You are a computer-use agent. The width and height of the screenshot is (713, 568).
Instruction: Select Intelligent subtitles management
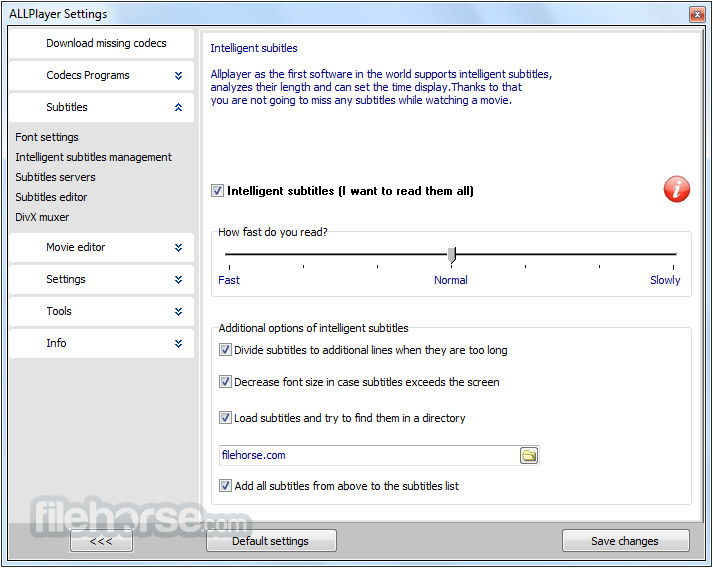click(x=93, y=157)
